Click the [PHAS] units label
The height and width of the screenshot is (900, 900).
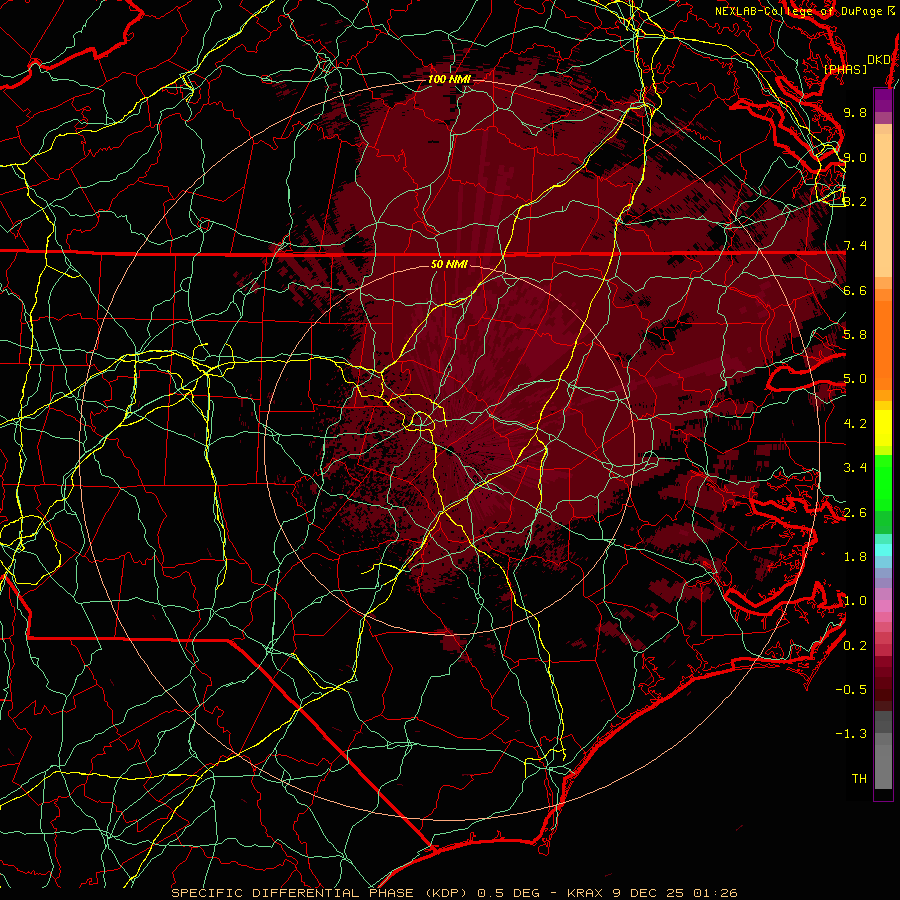click(x=845, y=70)
